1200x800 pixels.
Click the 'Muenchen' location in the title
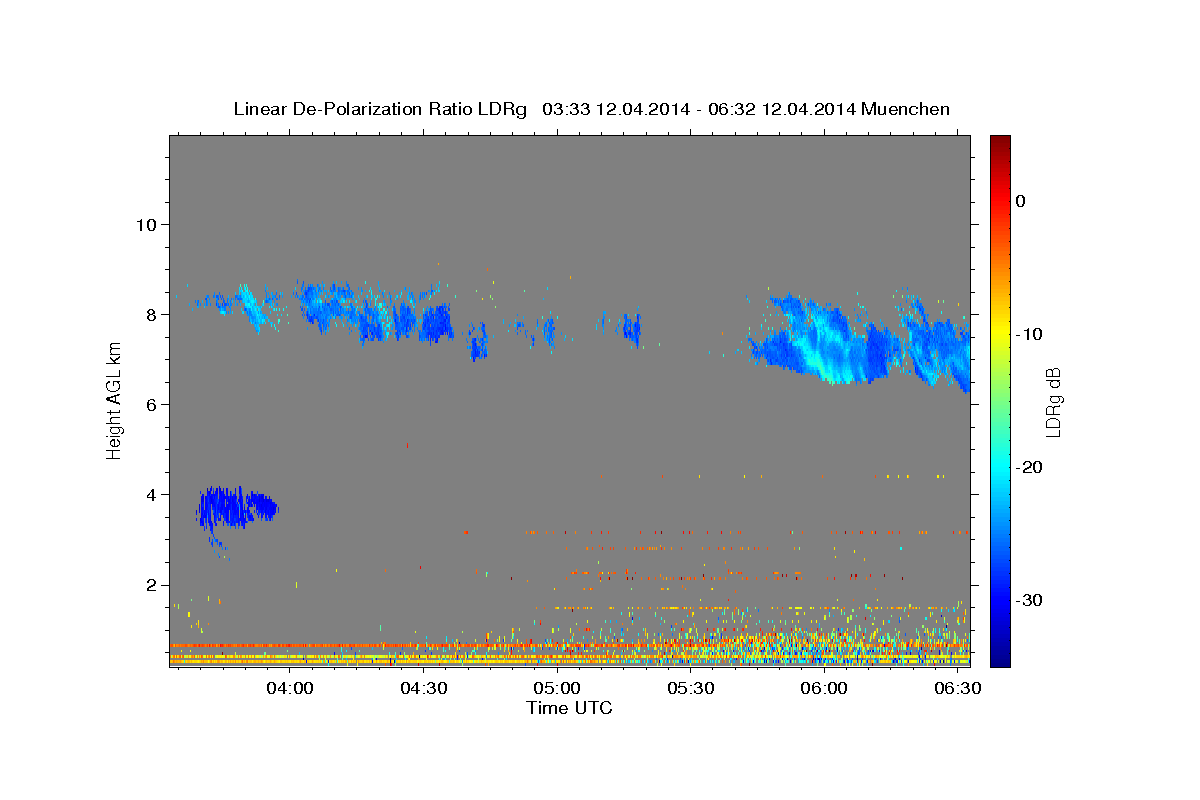[x=906, y=109]
